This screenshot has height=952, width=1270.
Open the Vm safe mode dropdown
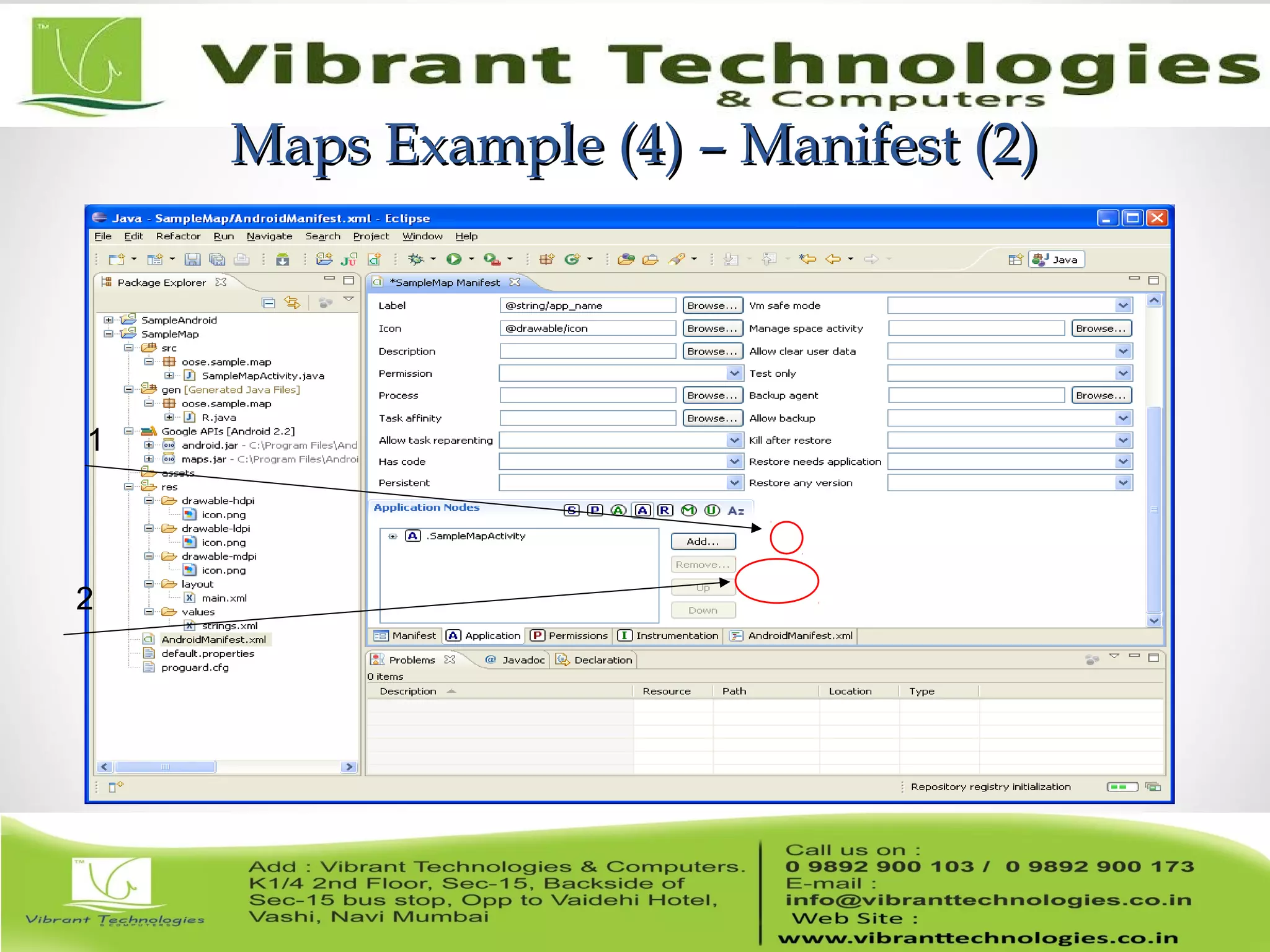click(1123, 305)
